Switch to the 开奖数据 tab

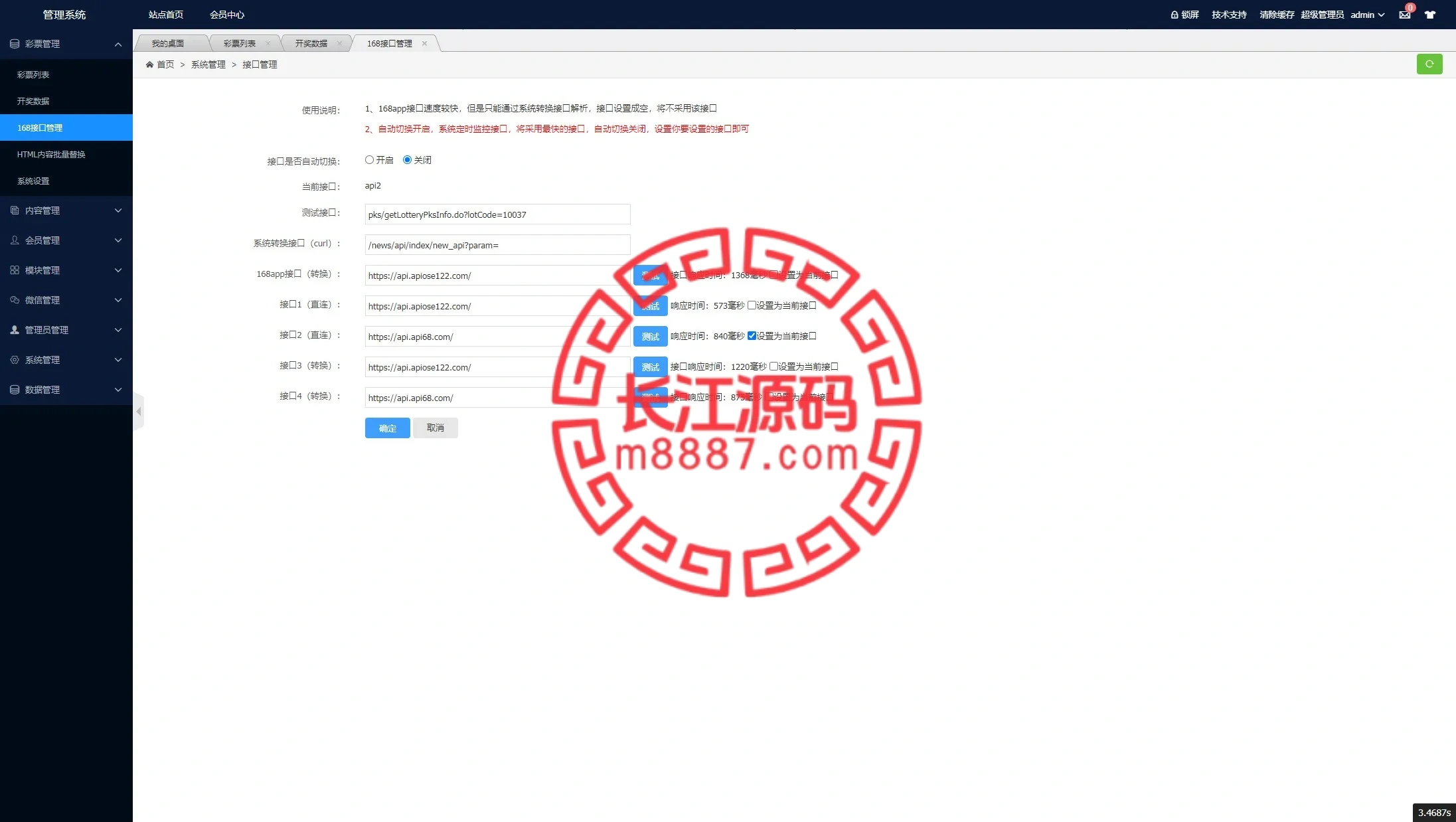pos(311,43)
